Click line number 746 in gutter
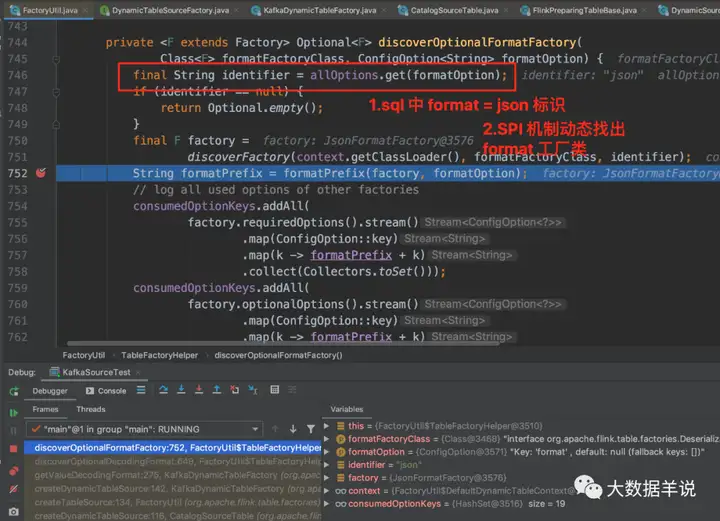The image size is (720, 521). tap(17, 75)
